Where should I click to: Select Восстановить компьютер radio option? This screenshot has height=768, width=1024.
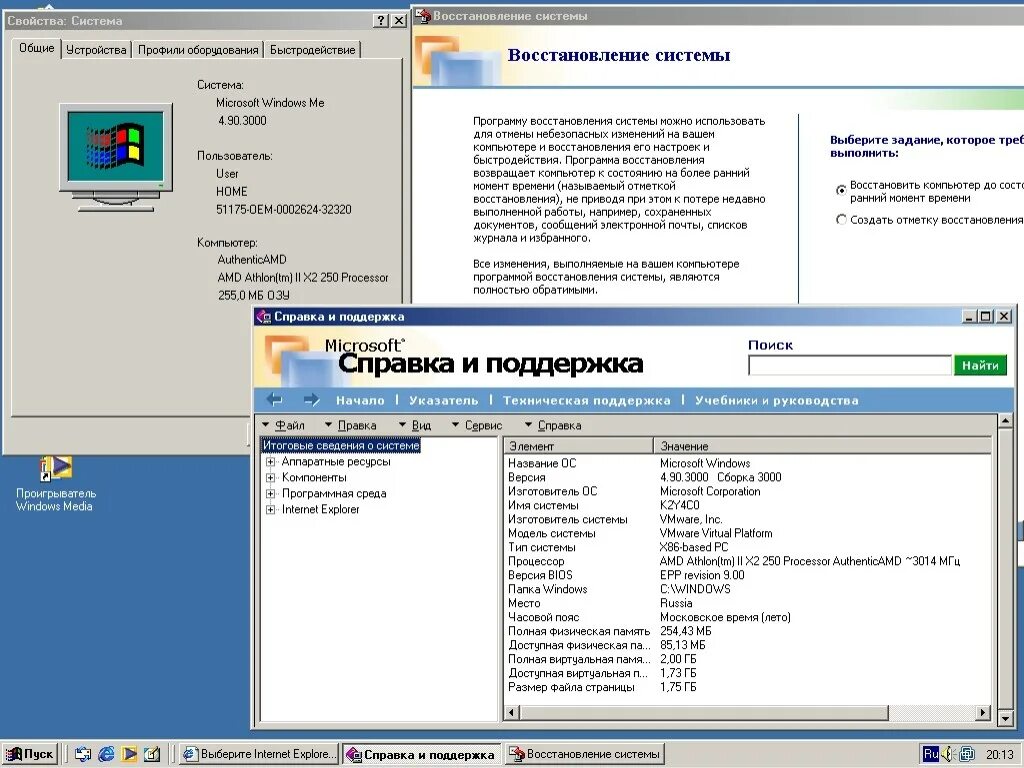(x=841, y=190)
